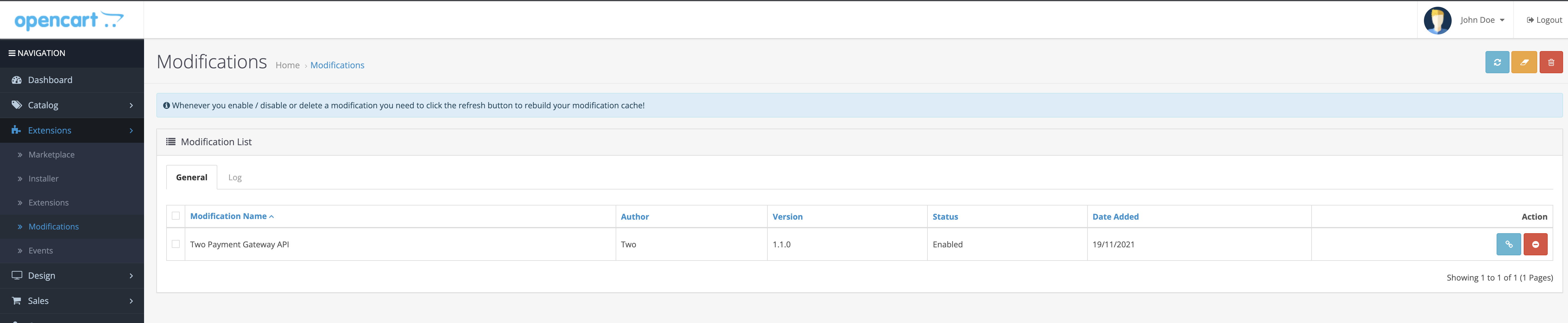
Task: Click the Sales cart icon
Action: [16, 301]
